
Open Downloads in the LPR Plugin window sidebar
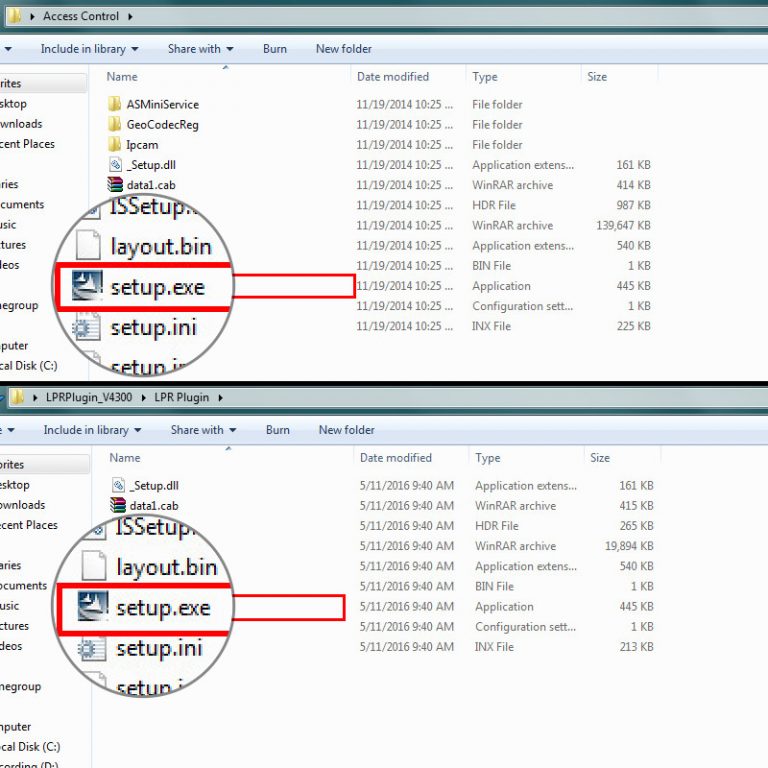coord(23,505)
